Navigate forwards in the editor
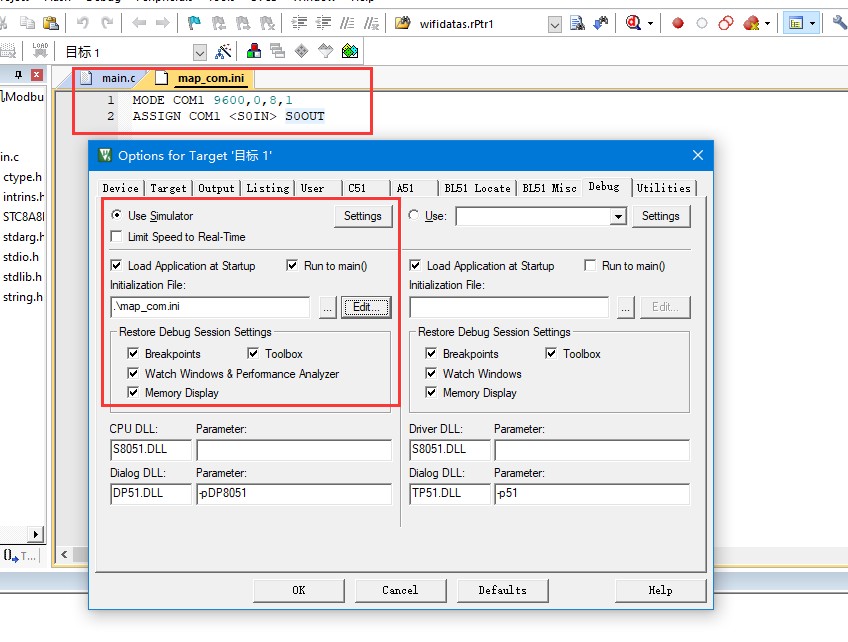 (162, 23)
